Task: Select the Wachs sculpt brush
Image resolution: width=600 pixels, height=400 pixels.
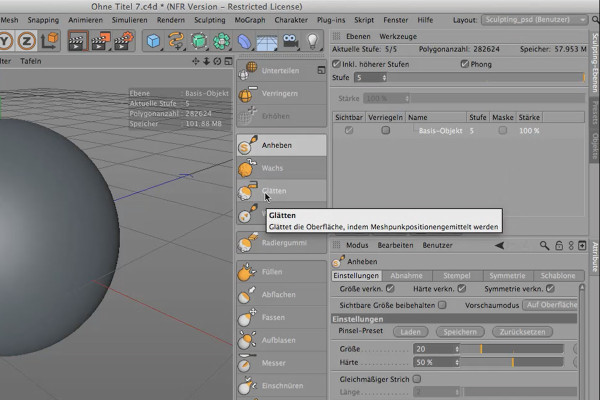Action: (x=281, y=168)
